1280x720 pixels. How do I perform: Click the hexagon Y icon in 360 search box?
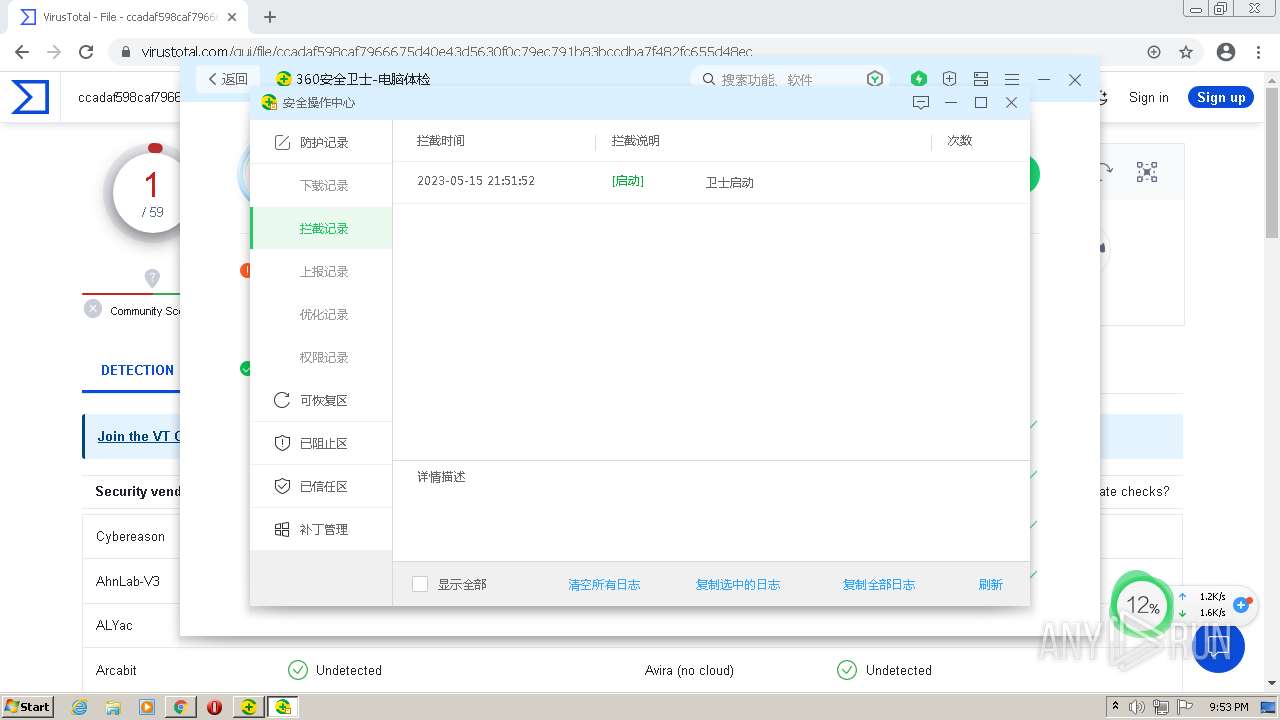(x=875, y=79)
